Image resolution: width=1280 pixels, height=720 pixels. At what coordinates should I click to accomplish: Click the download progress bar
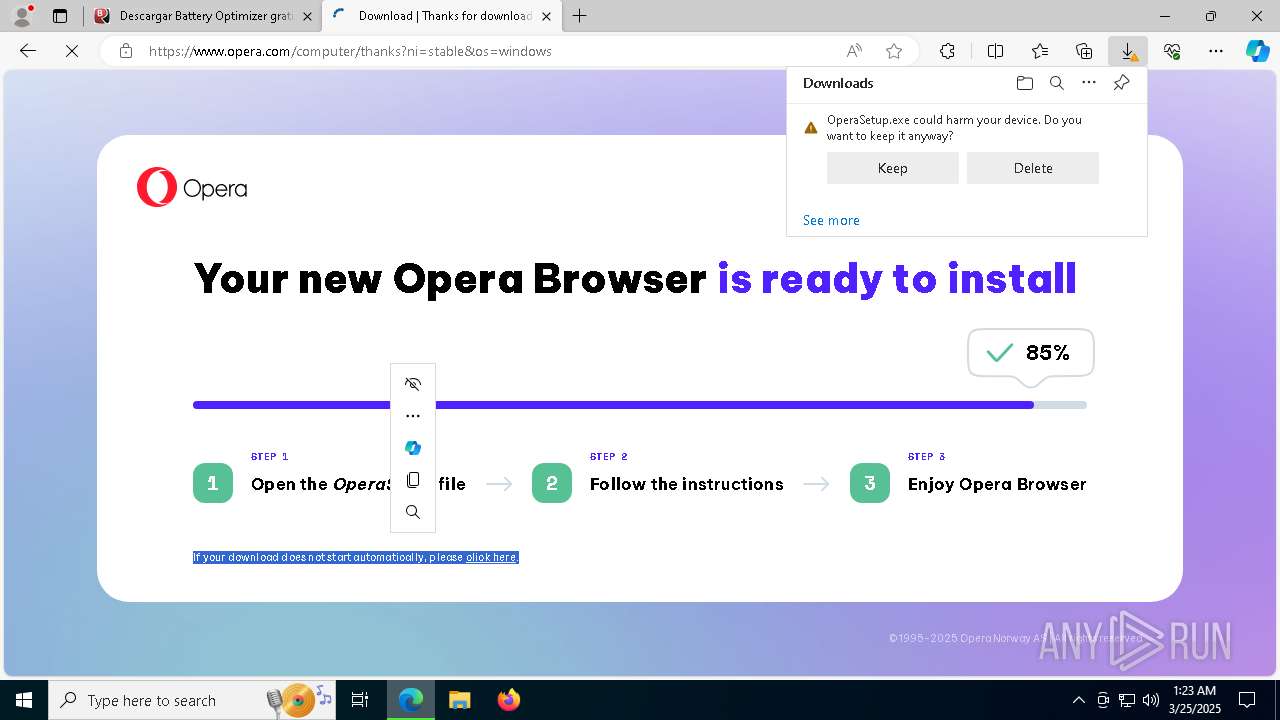pos(640,405)
